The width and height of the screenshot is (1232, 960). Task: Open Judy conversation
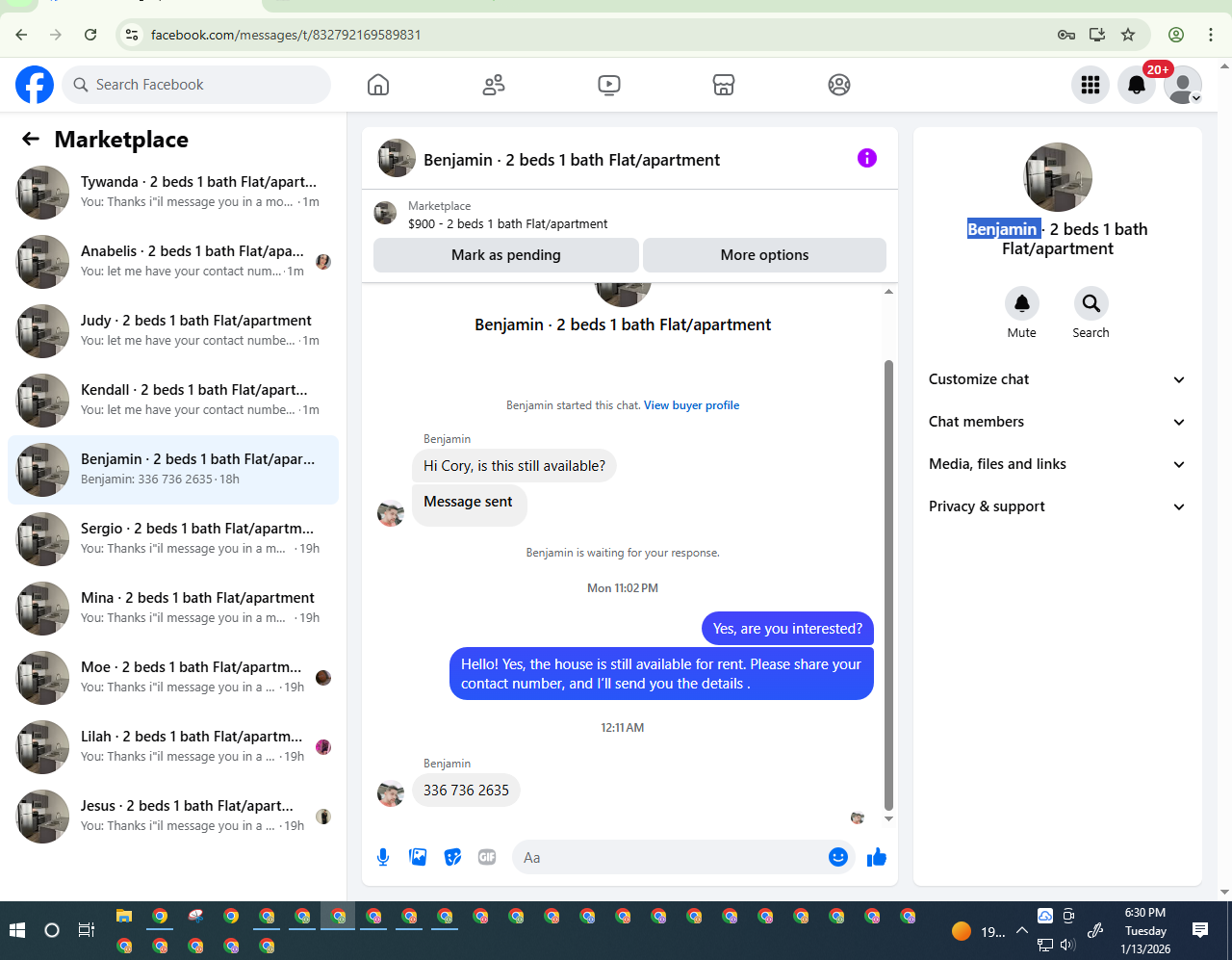pos(173,331)
